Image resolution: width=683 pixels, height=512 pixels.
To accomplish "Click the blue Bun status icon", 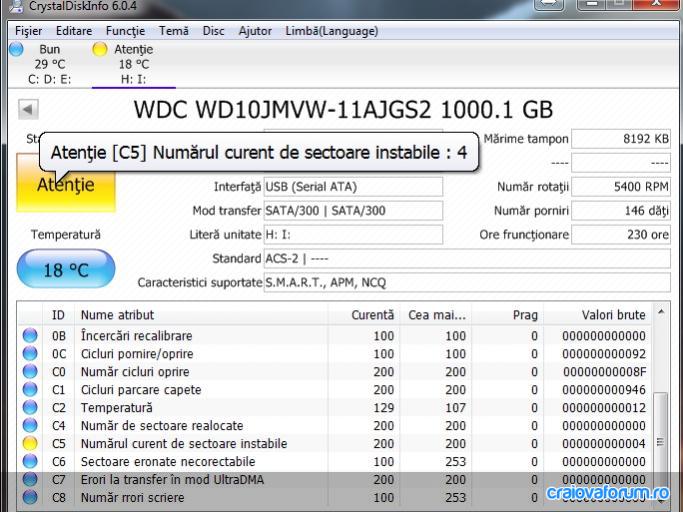I will 16,49.
